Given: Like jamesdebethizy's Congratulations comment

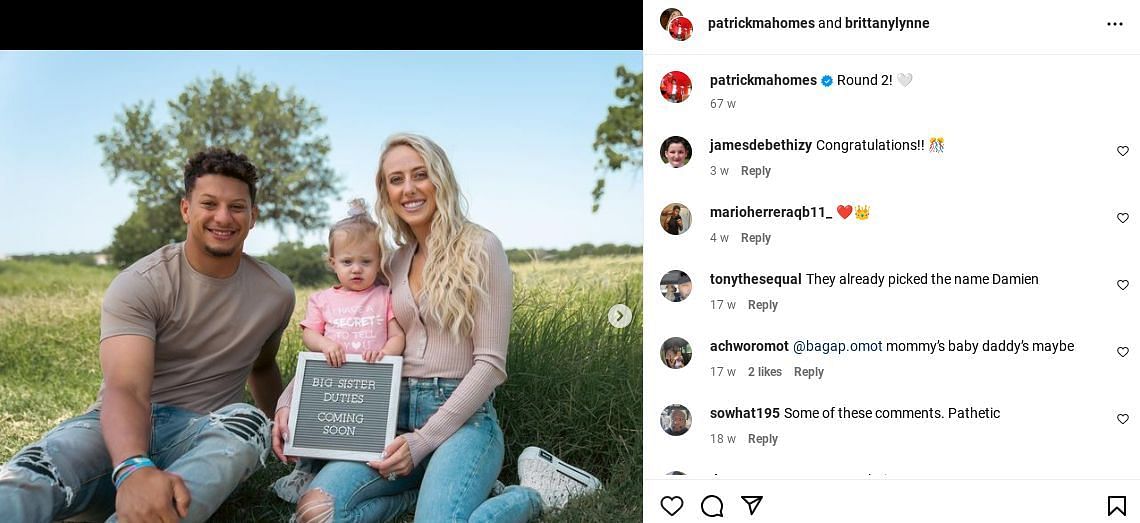Looking at the screenshot, I should tap(1123, 151).
